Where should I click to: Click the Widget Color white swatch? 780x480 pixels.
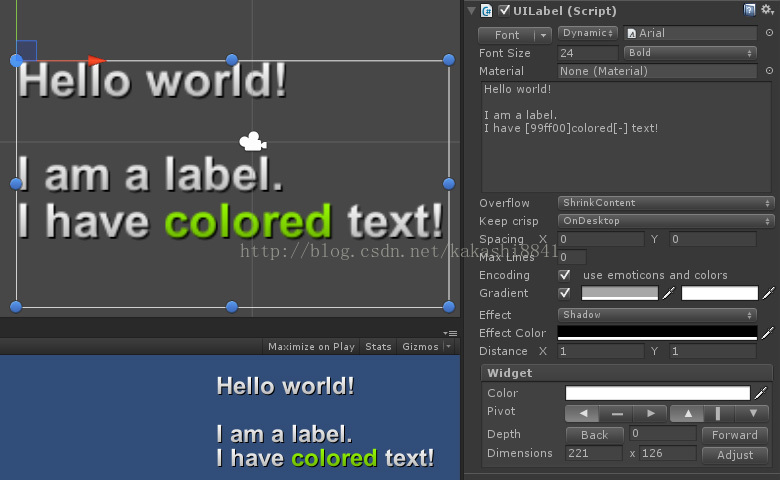point(658,393)
